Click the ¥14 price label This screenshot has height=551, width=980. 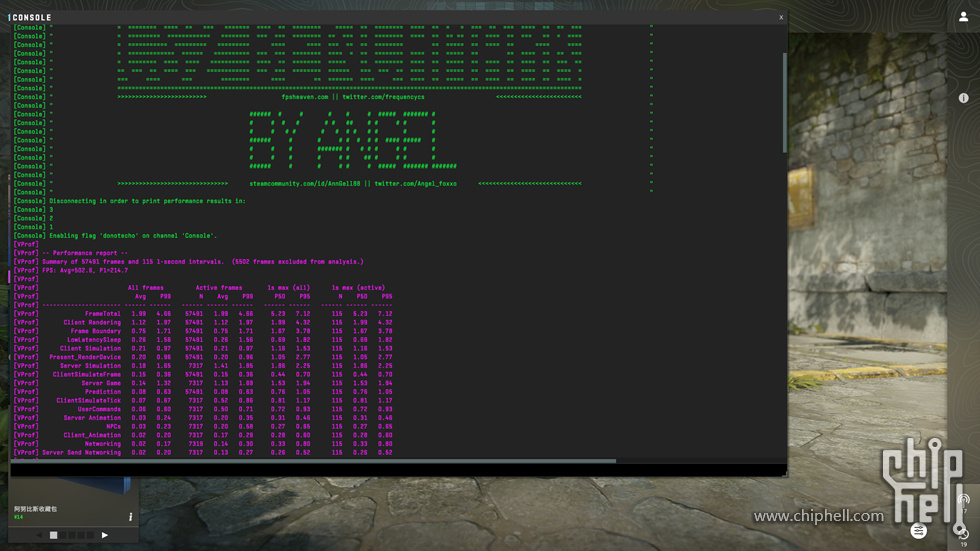click(19, 517)
